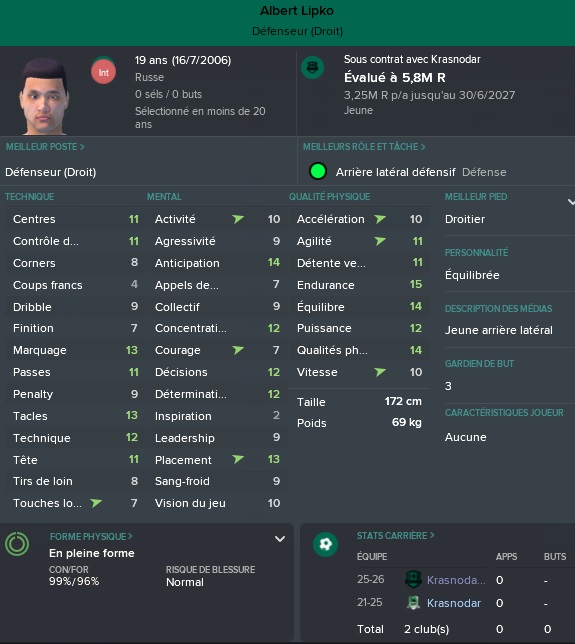Open the Meilleur Pied dropdown arrow
The image size is (575, 644).
[571, 202]
